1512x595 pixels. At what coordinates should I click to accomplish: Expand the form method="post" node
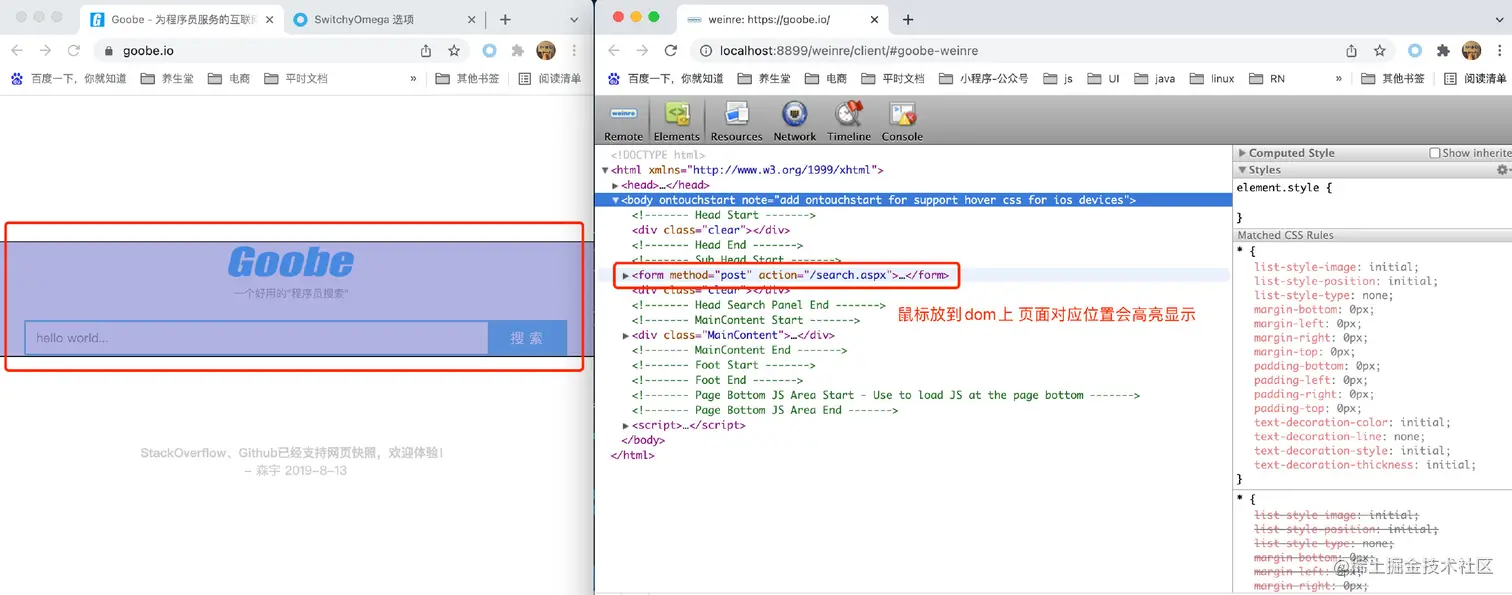pyautogui.click(x=626, y=275)
